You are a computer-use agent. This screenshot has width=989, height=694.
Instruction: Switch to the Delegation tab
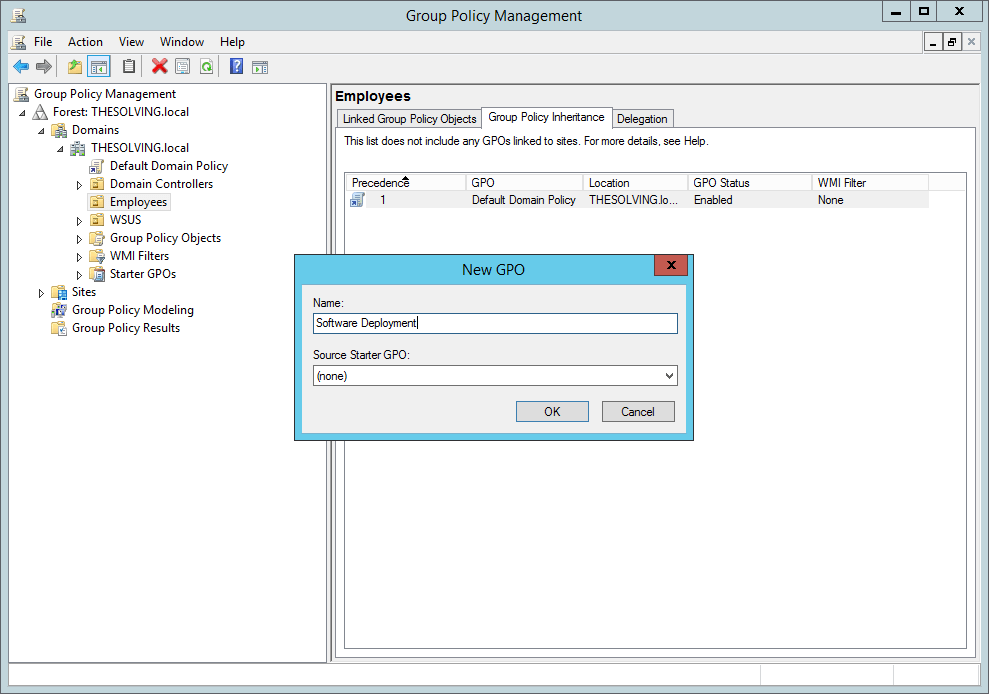point(642,118)
